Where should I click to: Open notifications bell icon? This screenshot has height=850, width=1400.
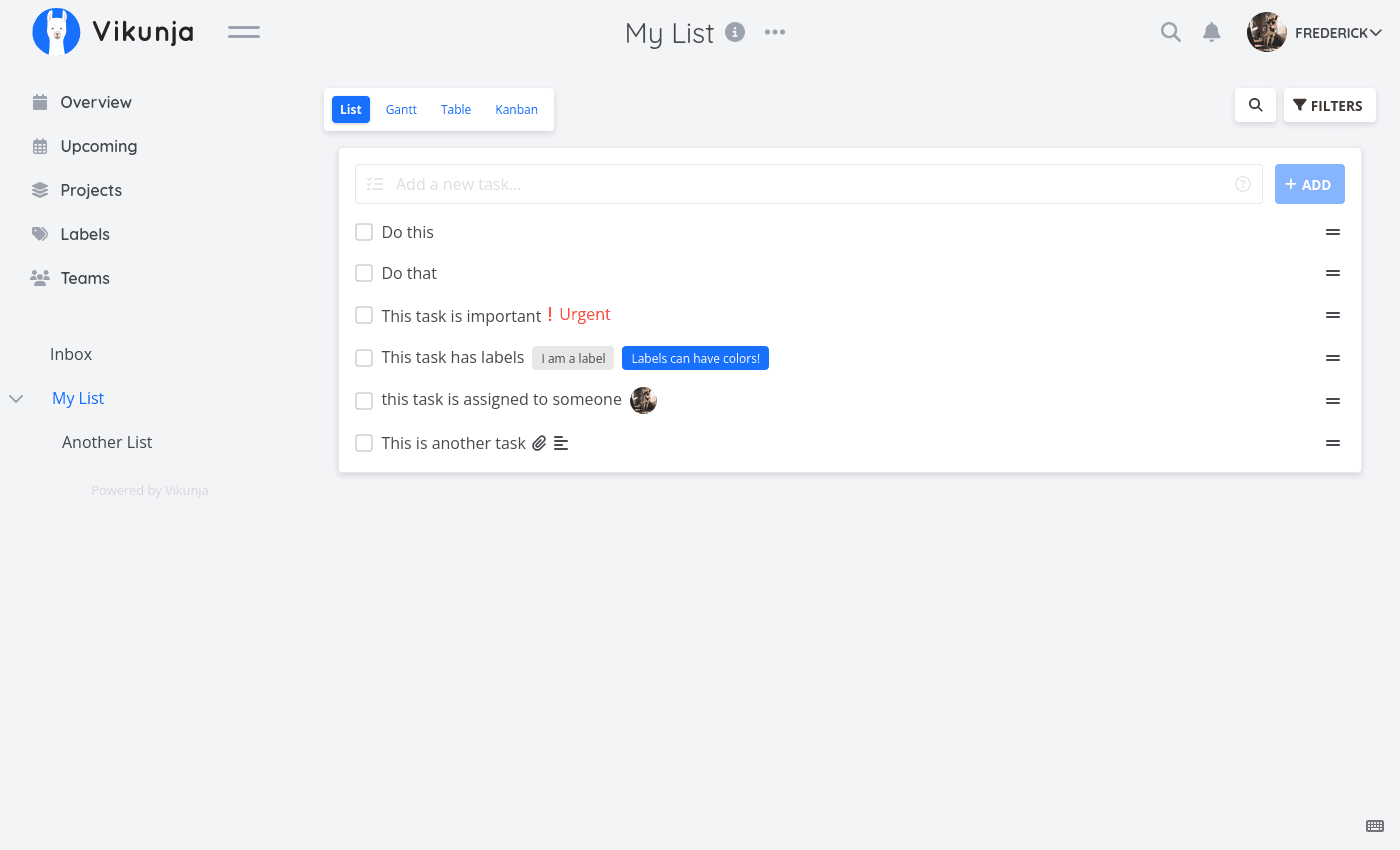point(1212,32)
